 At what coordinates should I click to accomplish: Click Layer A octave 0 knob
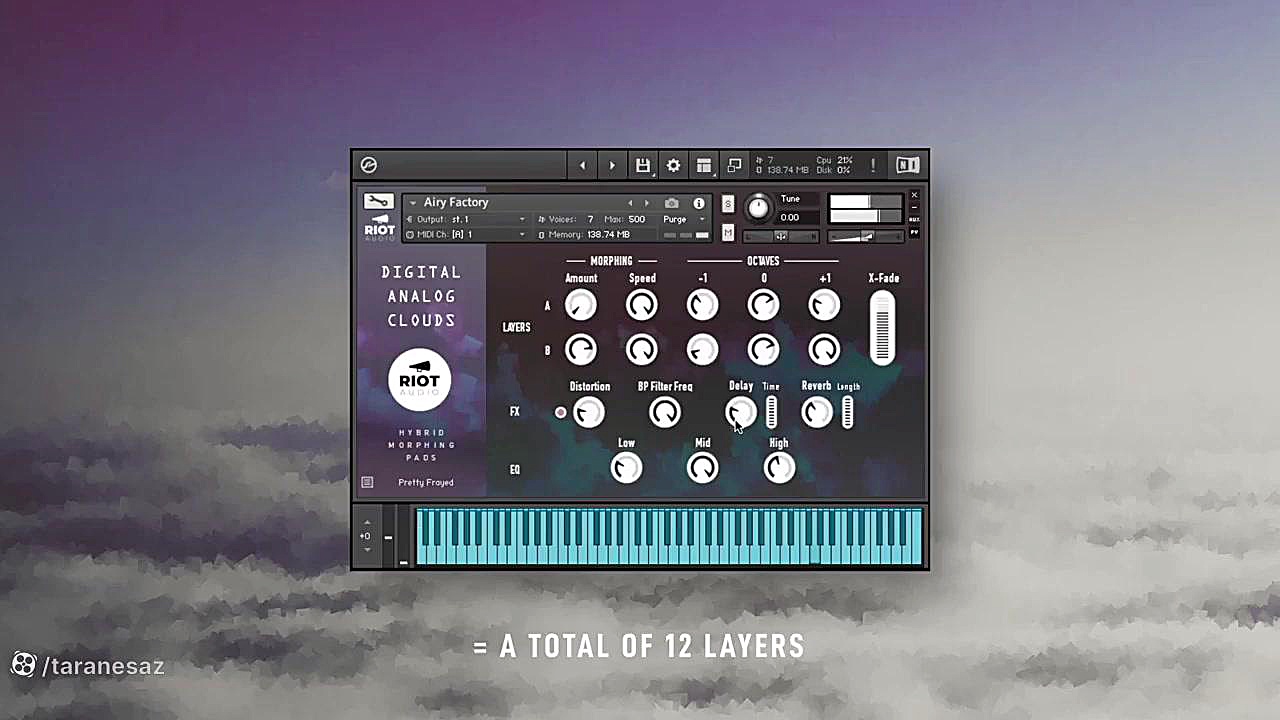click(763, 305)
